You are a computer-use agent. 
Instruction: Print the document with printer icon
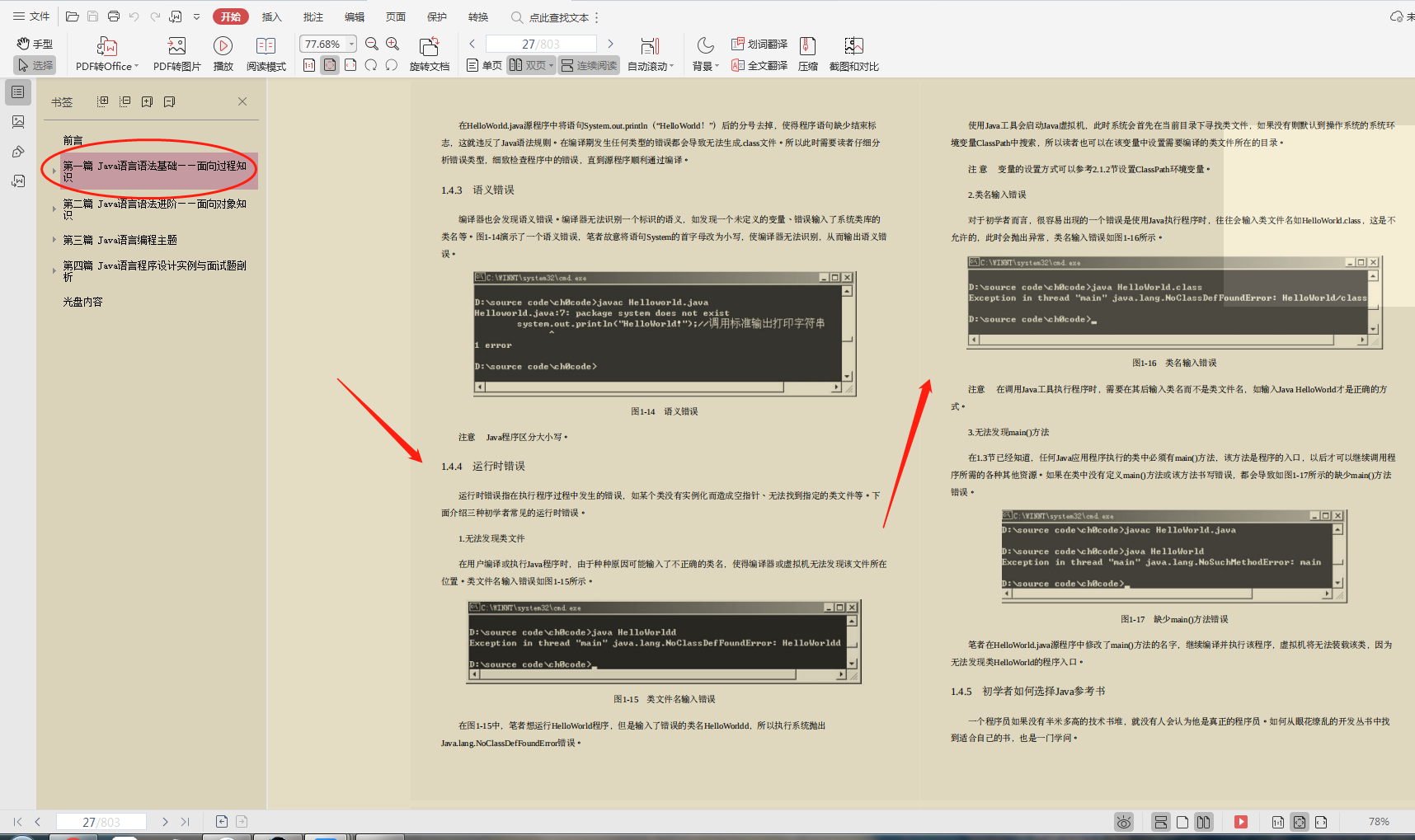tap(114, 16)
